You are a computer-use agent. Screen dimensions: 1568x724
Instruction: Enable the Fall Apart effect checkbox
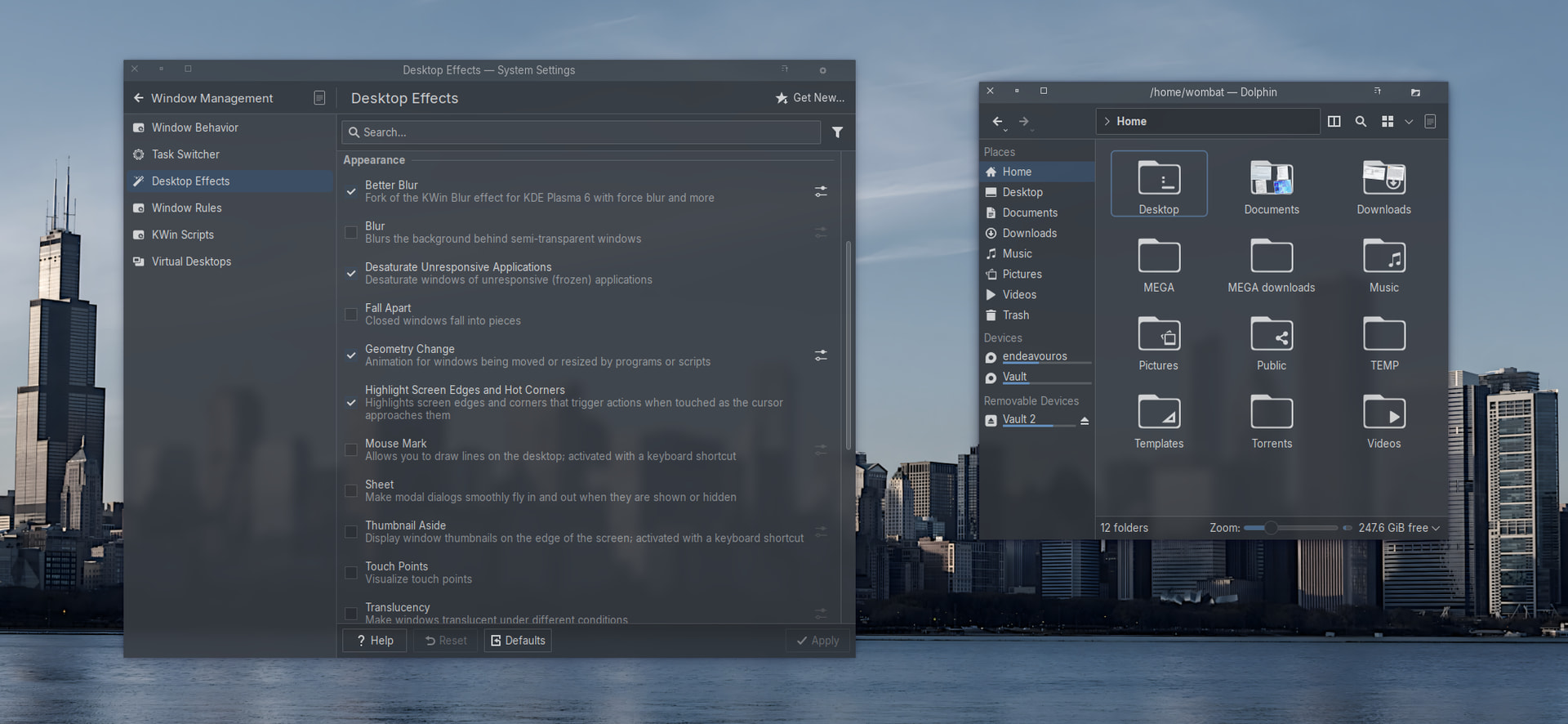click(351, 315)
